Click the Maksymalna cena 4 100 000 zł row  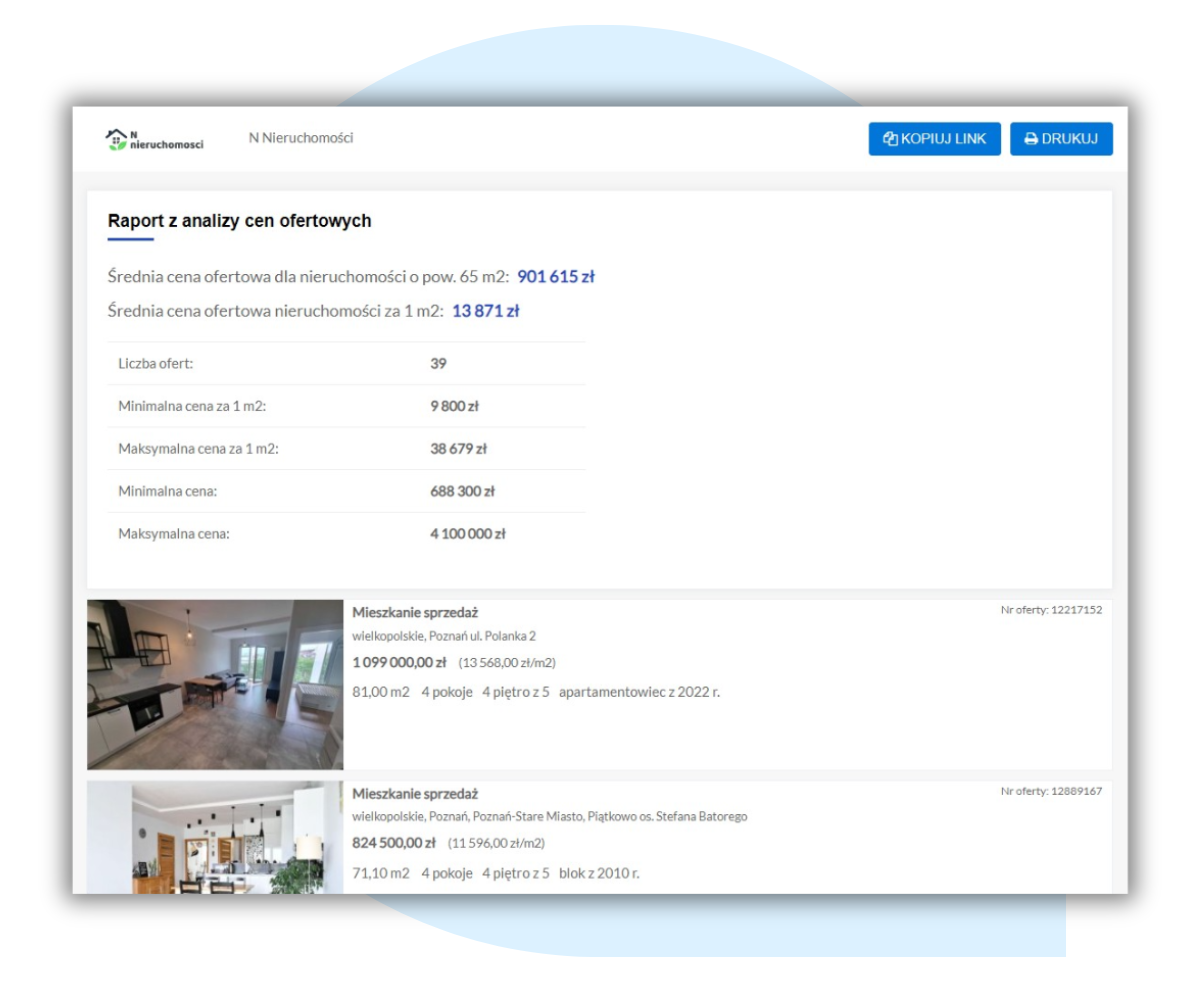[346, 534]
